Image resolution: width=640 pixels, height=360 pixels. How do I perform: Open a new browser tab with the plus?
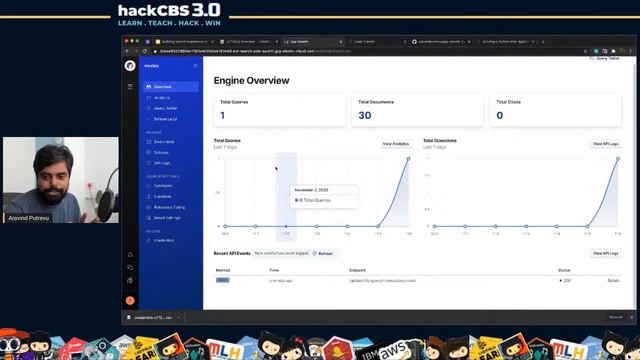[543, 42]
